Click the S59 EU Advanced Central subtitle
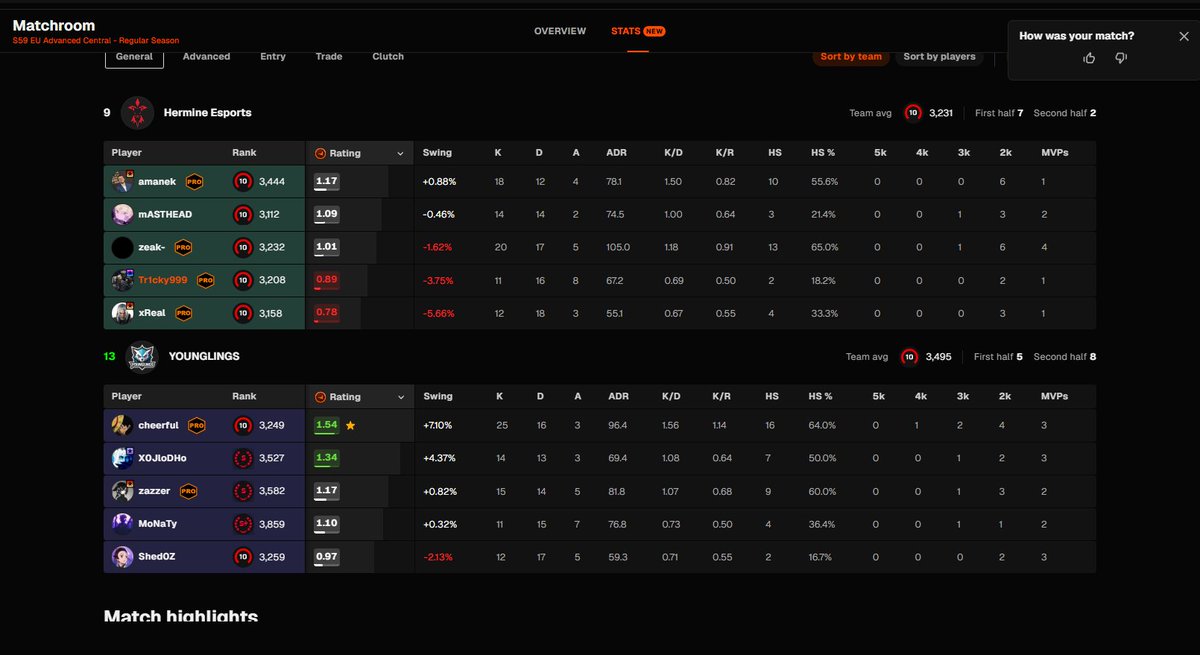The height and width of the screenshot is (655, 1200). pos(96,41)
